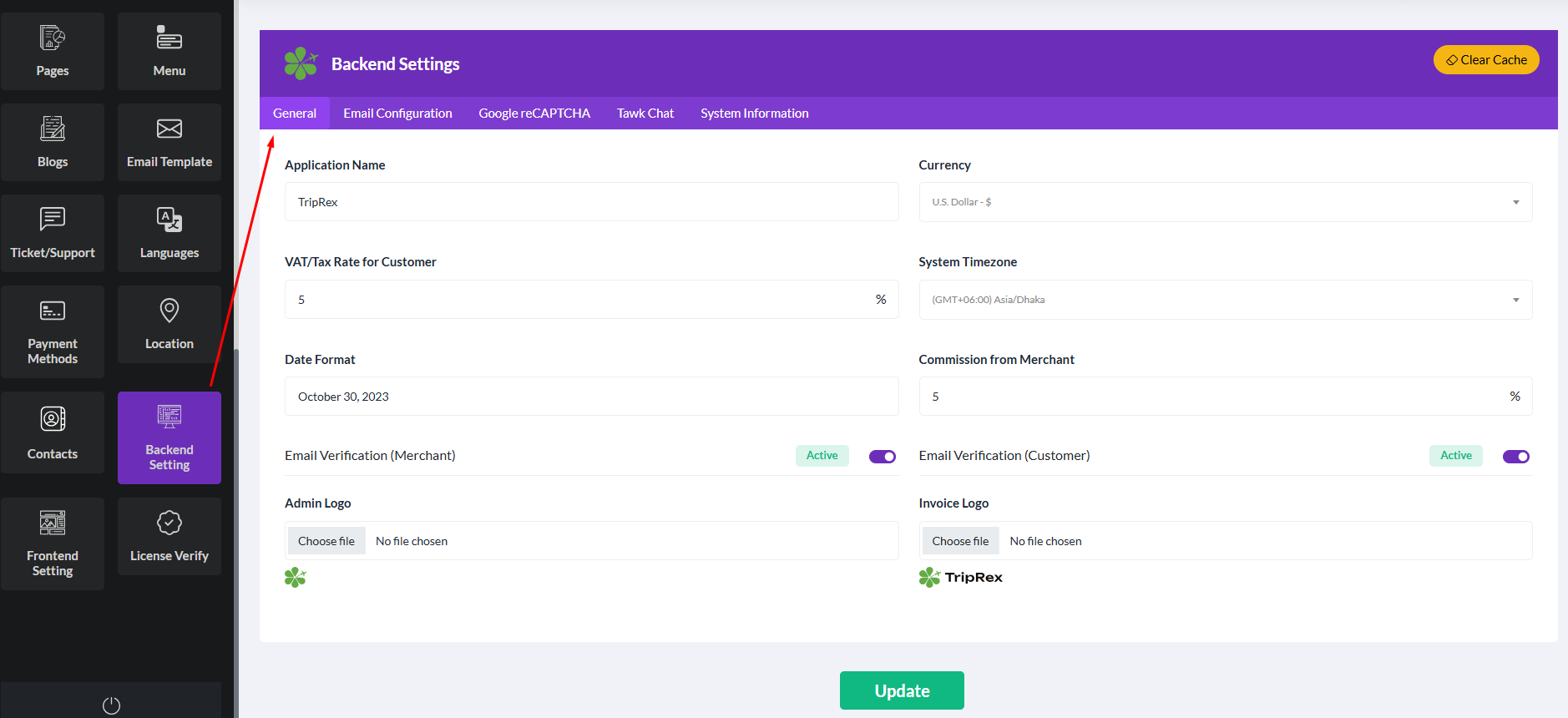The image size is (1568, 718).
Task: Open the Email Template envelope icon
Action: click(x=169, y=129)
